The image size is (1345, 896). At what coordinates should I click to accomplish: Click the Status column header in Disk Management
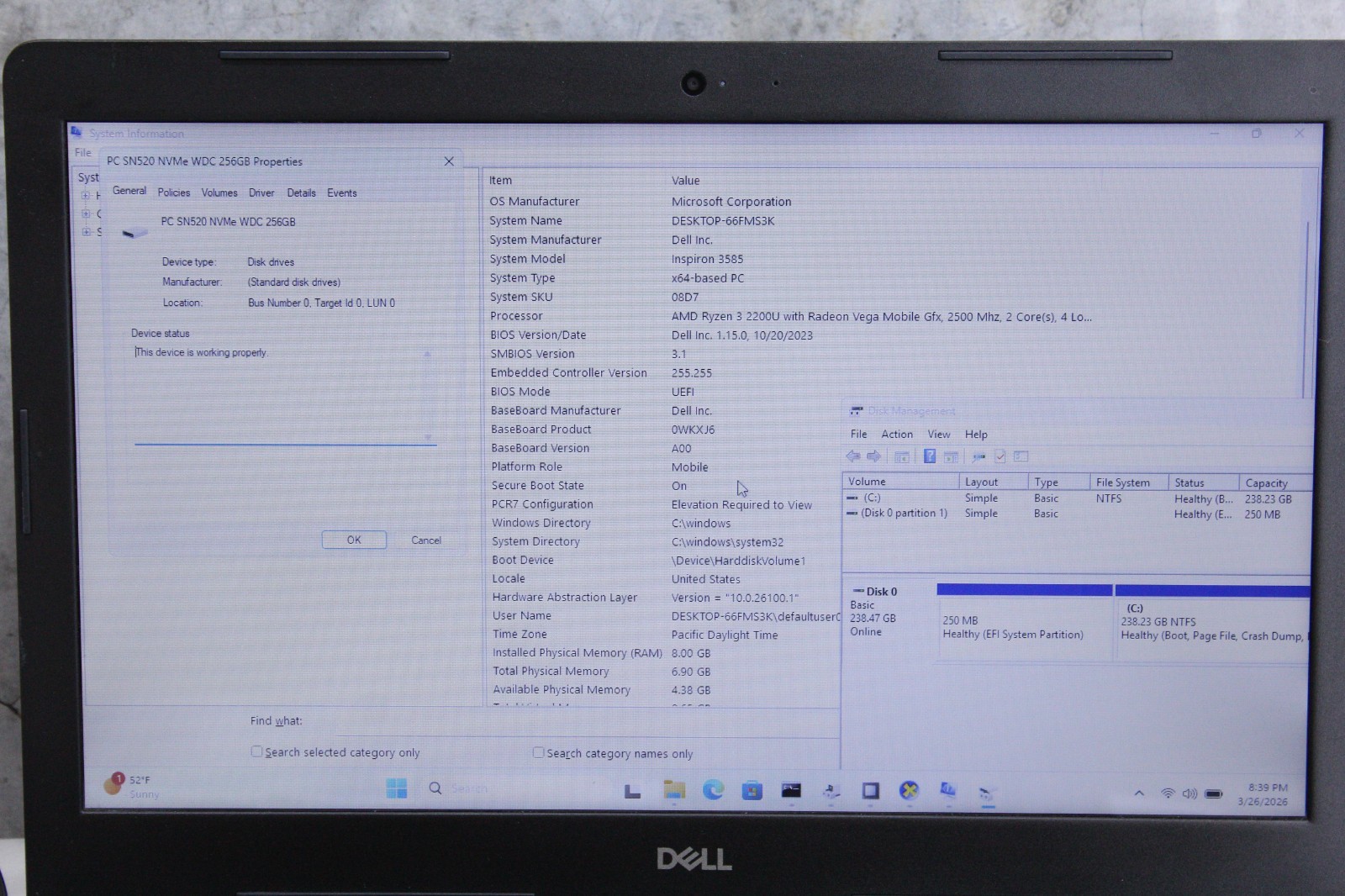click(1204, 482)
